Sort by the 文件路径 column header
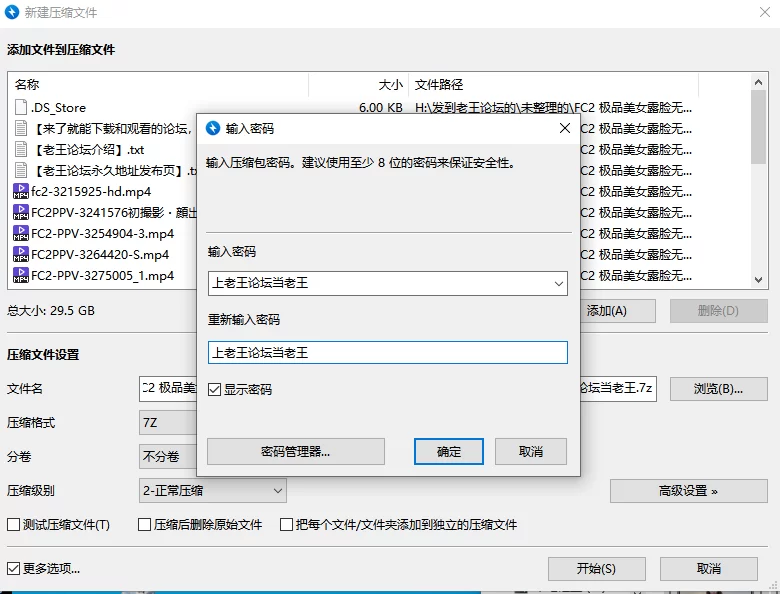This screenshot has height=594, width=780. click(553, 85)
